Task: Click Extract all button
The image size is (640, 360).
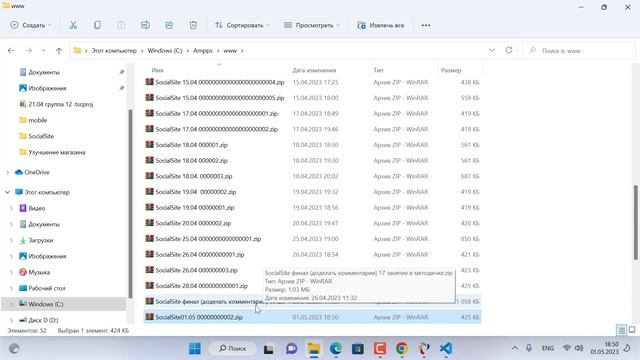Action: pyautogui.click(x=380, y=25)
